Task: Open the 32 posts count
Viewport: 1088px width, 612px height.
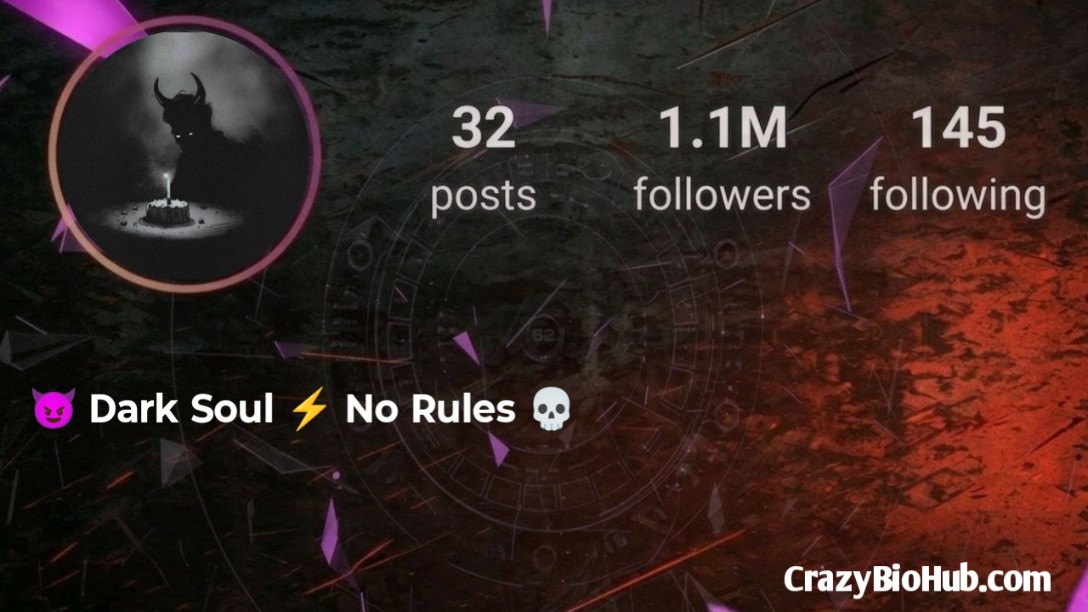Action: 483,128
